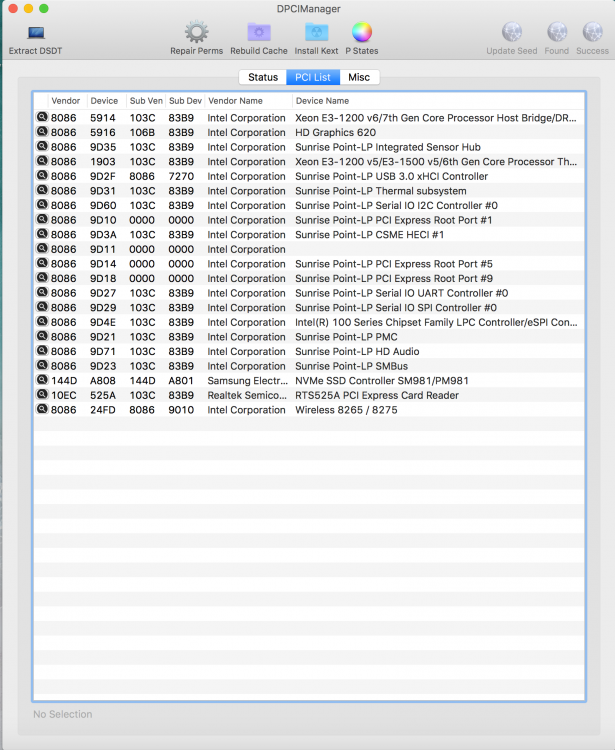
Task: Click Wireless 8265 / 8275 device name
Action: coord(346,410)
